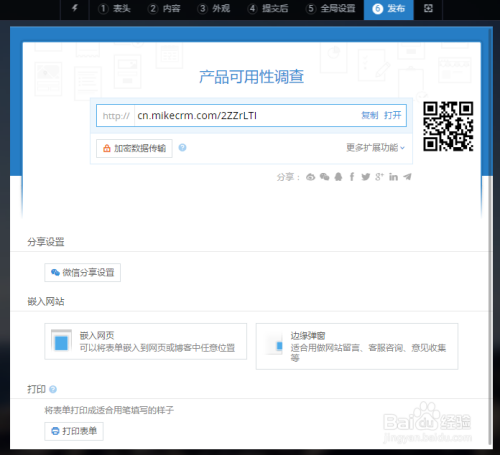Toggle 加密数据传输 encryption button
This screenshot has height=455, width=500.
point(134,148)
